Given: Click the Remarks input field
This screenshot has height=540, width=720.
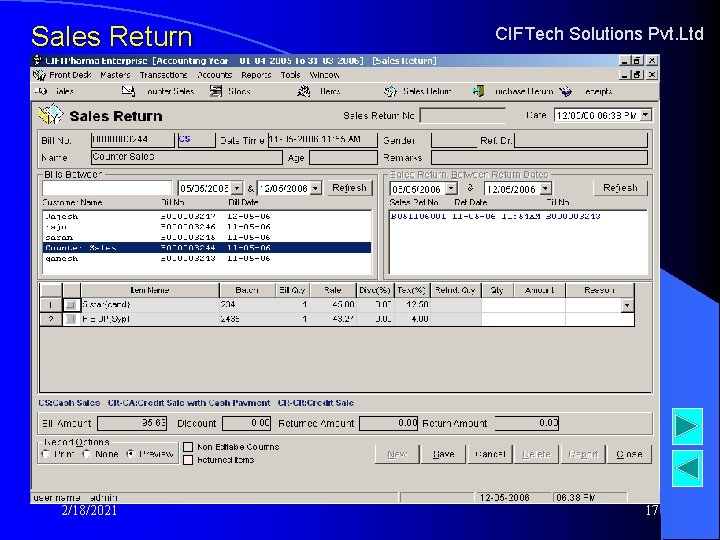Looking at the screenshot, I should point(540,158).
